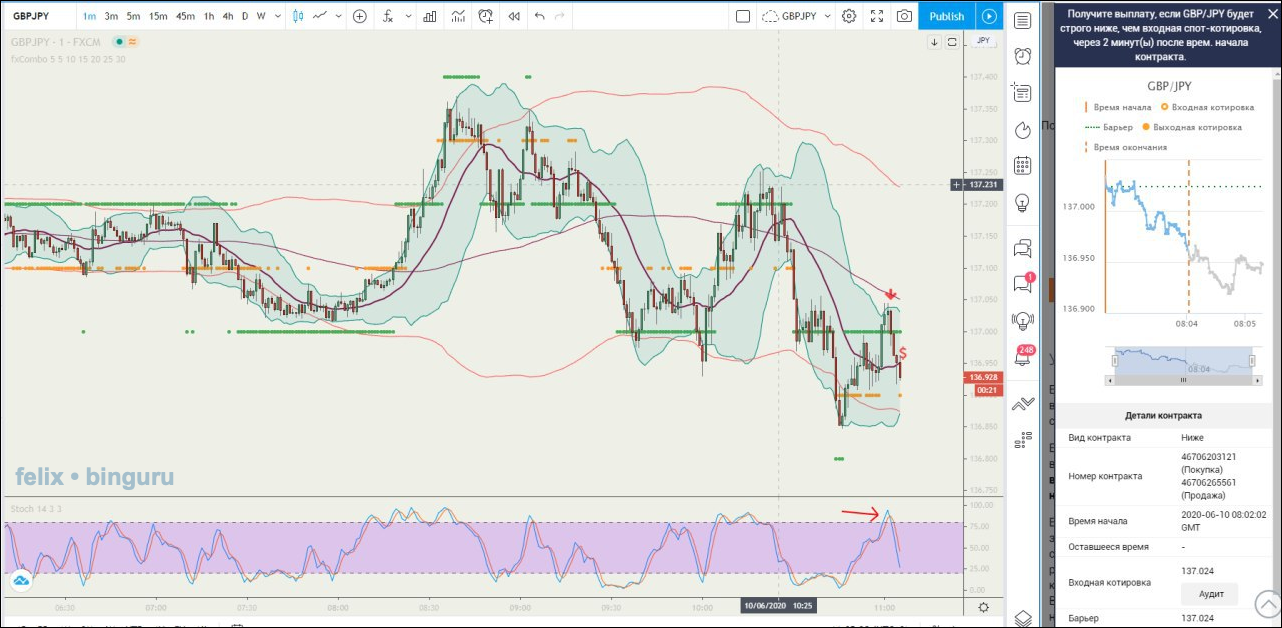Toggle the green dot indicator next to FXCM

click(x=119, y=41)
